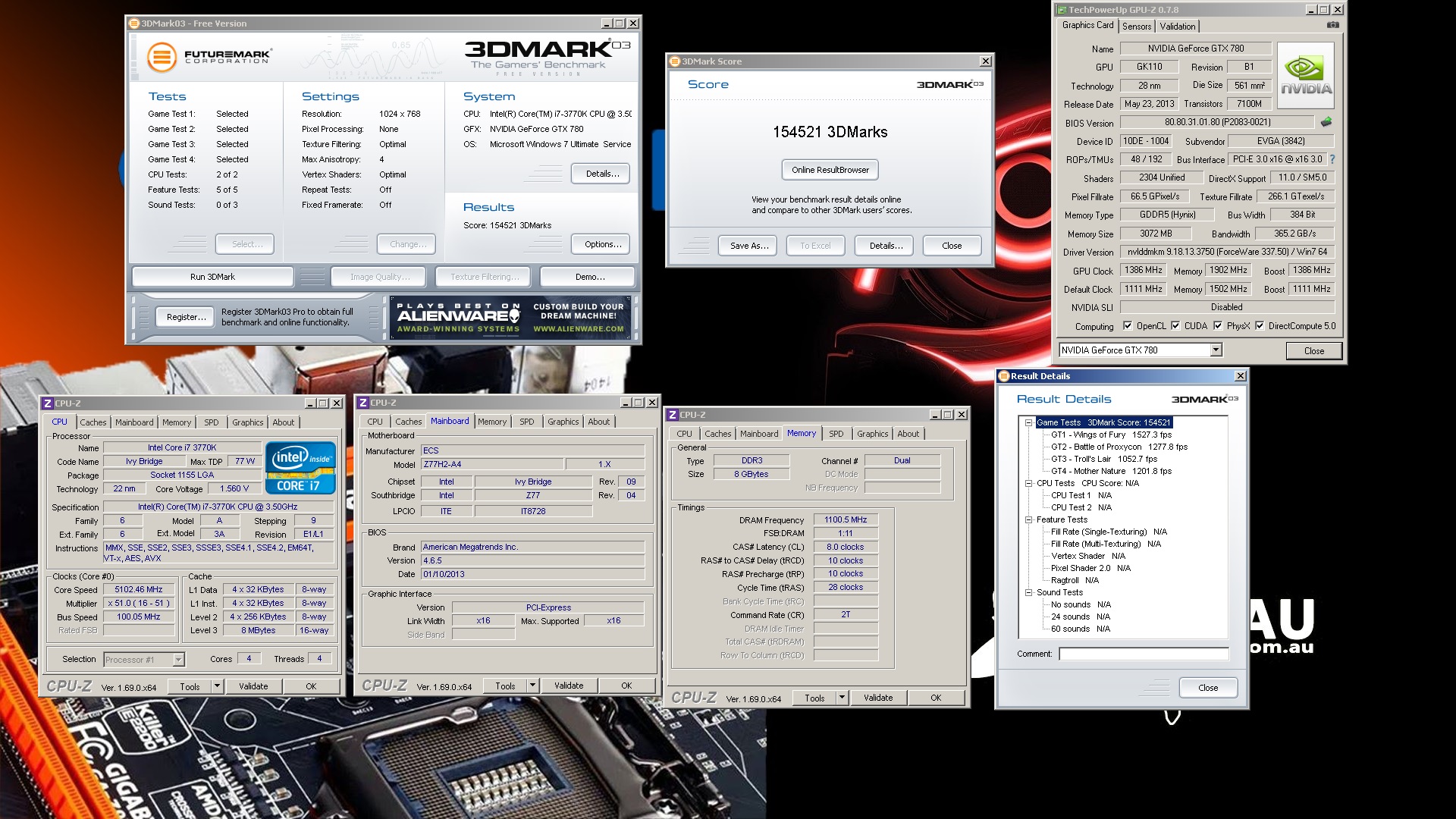This screenshot has height=819, width=1456.
Task: Open the NVIDIA GeForce GTX 780 card dropdown
Action: [1216, 350]
